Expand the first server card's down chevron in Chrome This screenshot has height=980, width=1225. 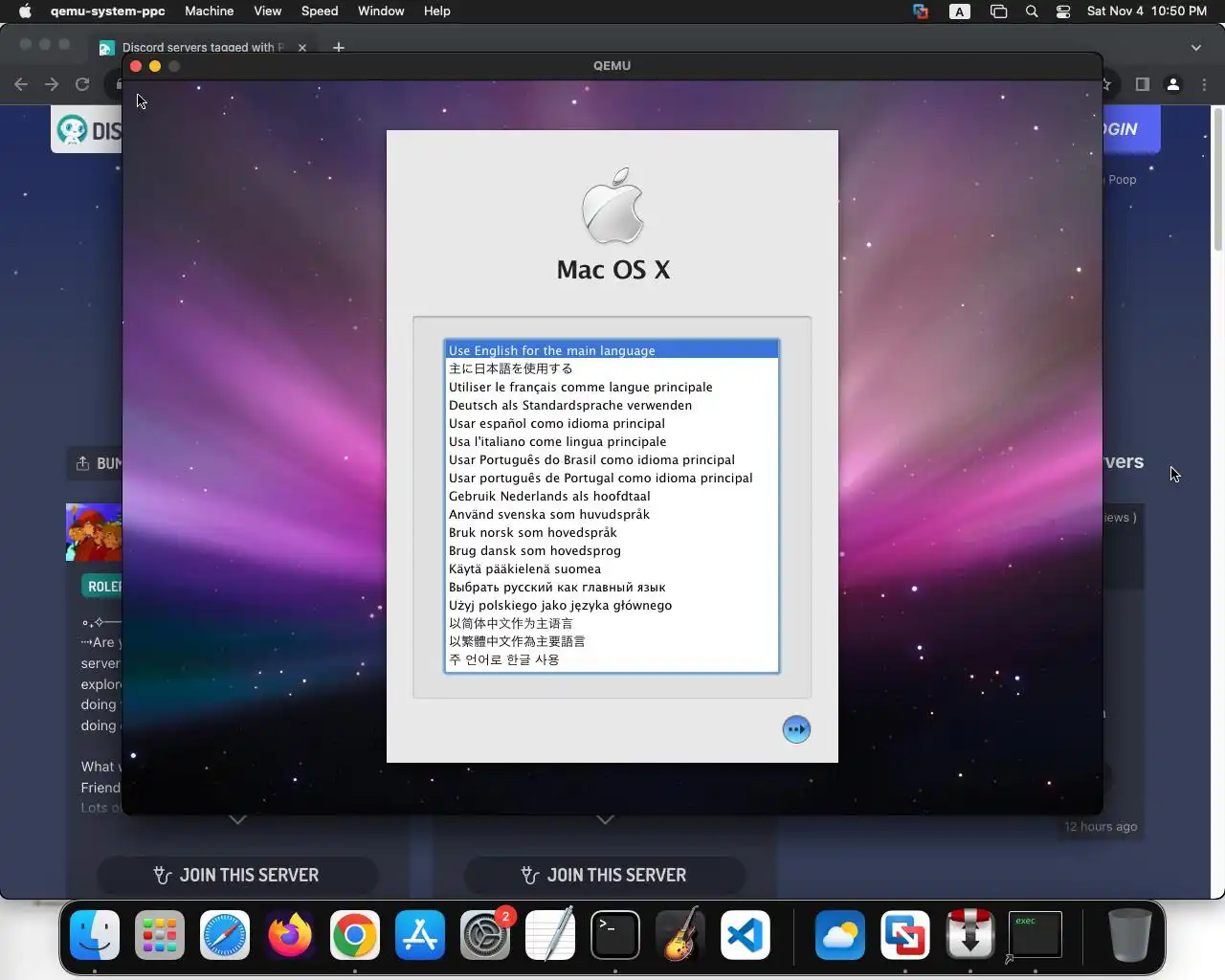(237, 820)
